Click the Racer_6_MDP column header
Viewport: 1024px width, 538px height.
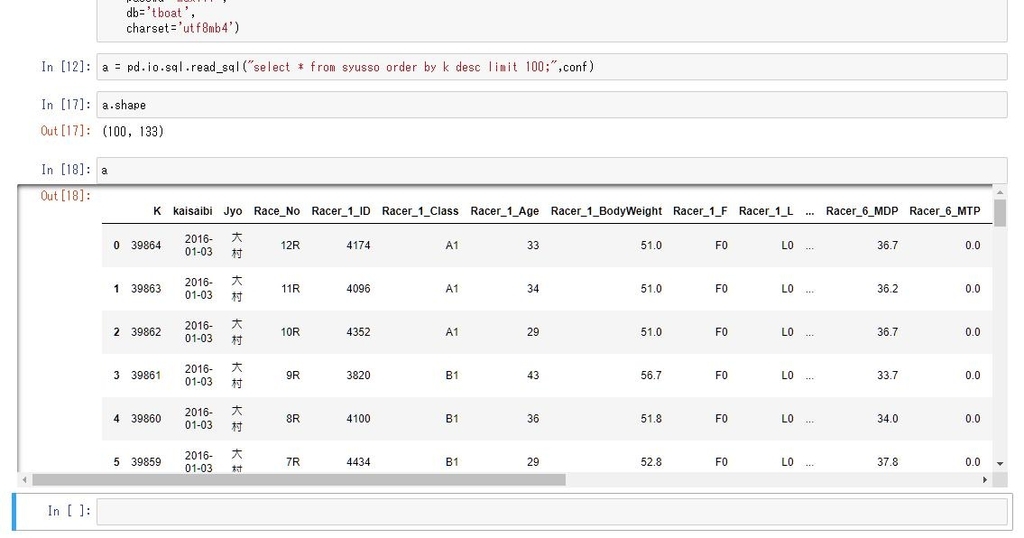862,211
